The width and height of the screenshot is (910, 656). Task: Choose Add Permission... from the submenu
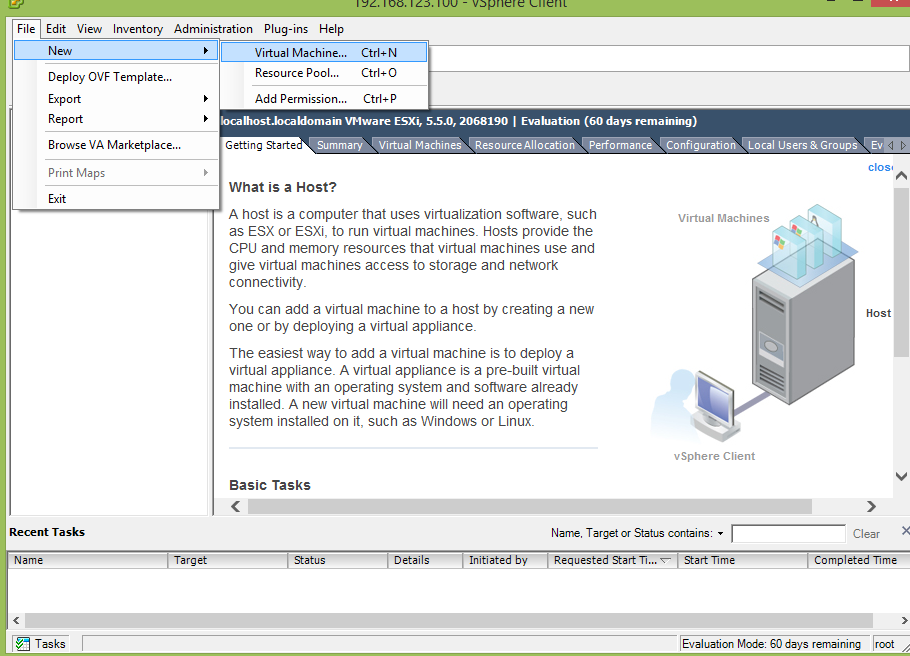324,99
